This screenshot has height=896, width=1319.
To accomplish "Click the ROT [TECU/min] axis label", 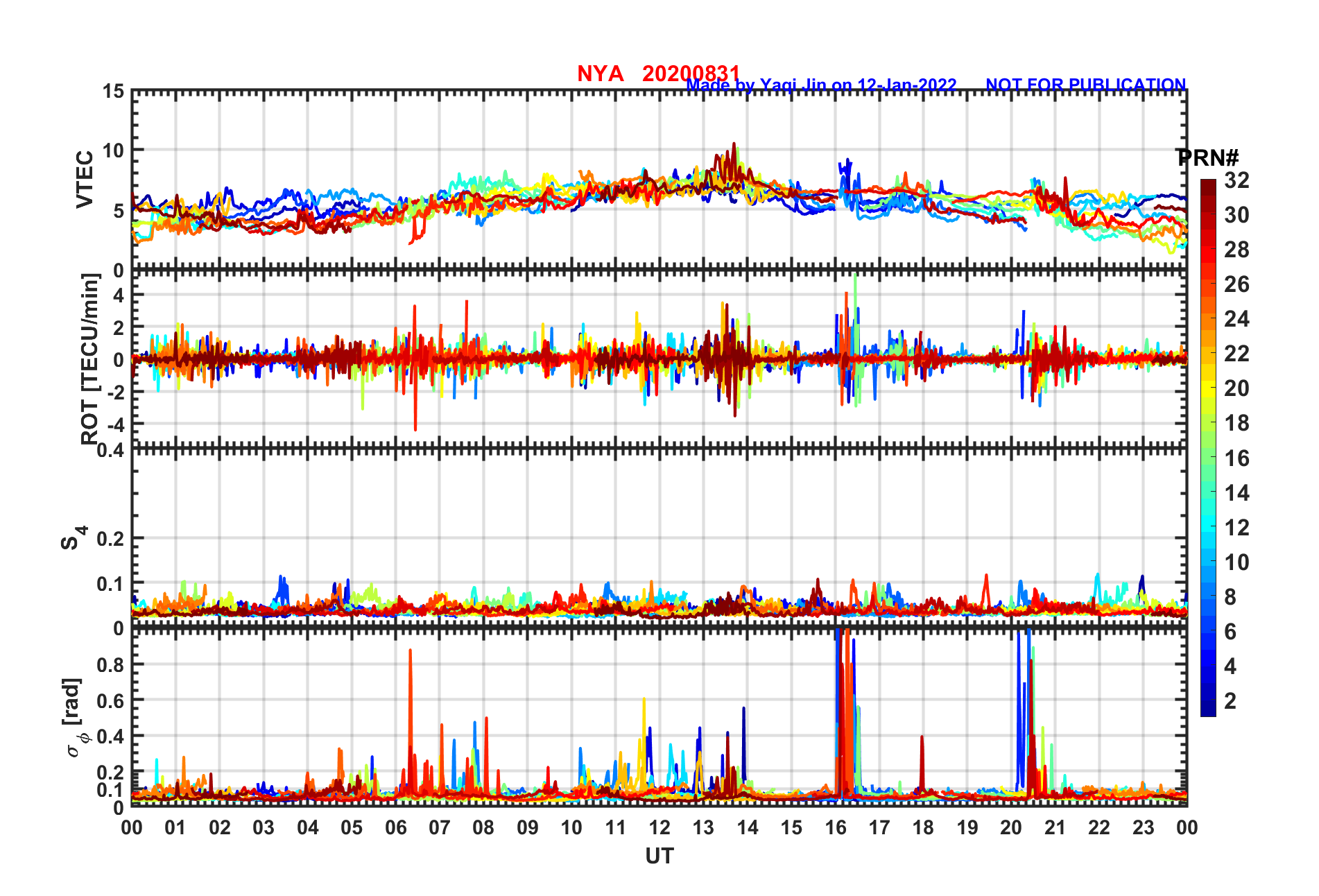I will [90, 359].
